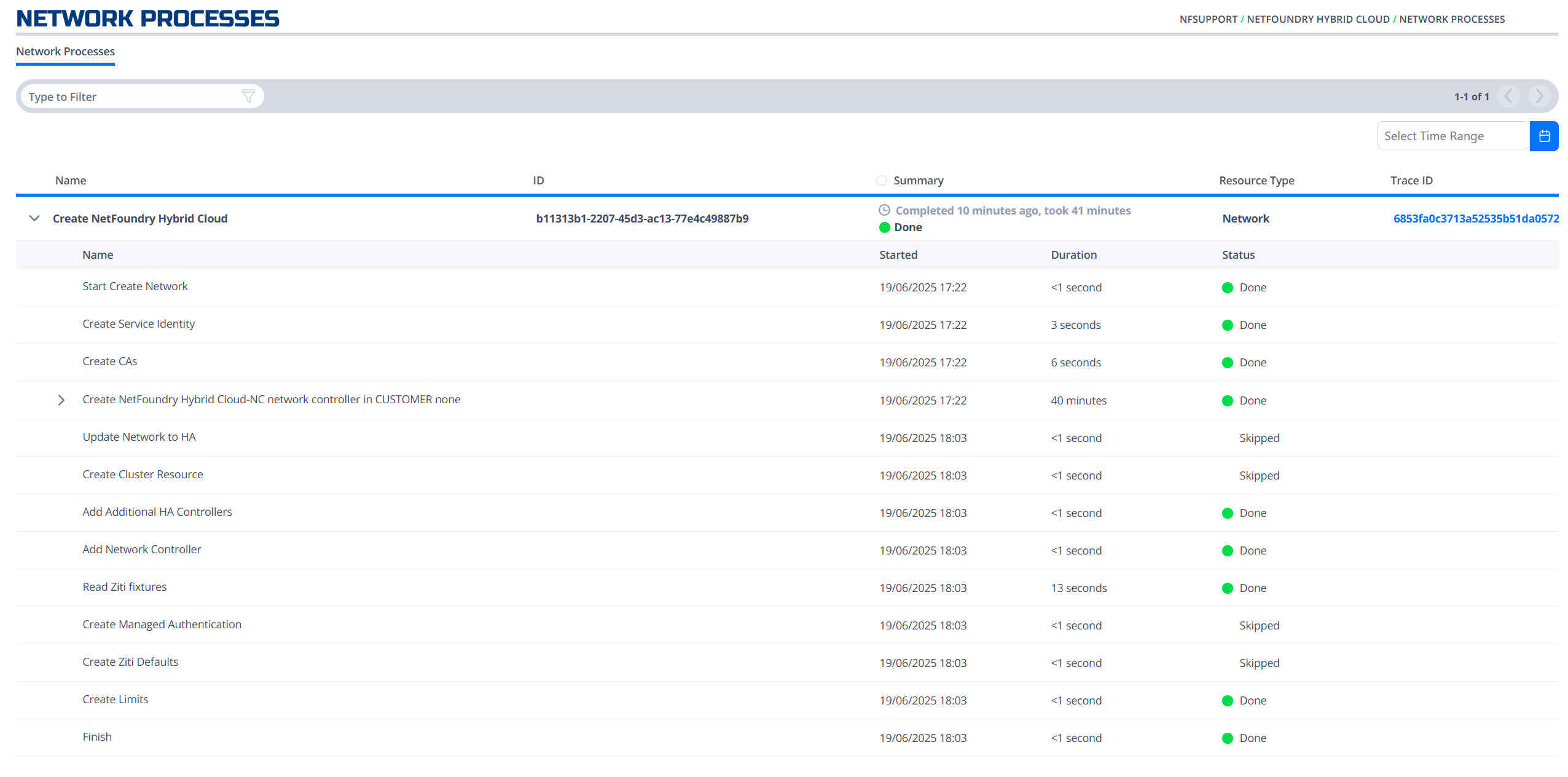Open the NFSUPPORT breadcrumb link

pyautogui.click(x=1208, y=19)
